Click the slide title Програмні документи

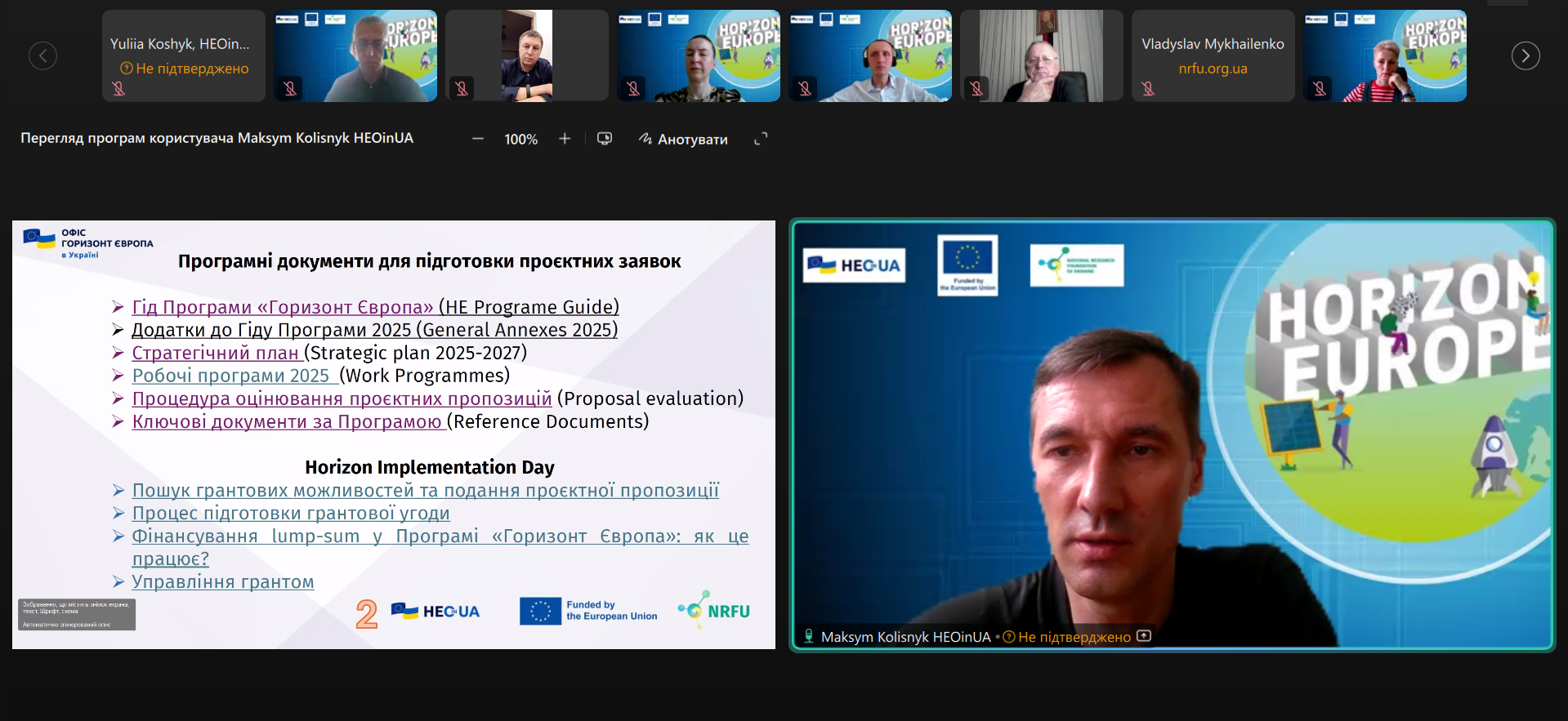pyautogui.click(x=430, y=261)
